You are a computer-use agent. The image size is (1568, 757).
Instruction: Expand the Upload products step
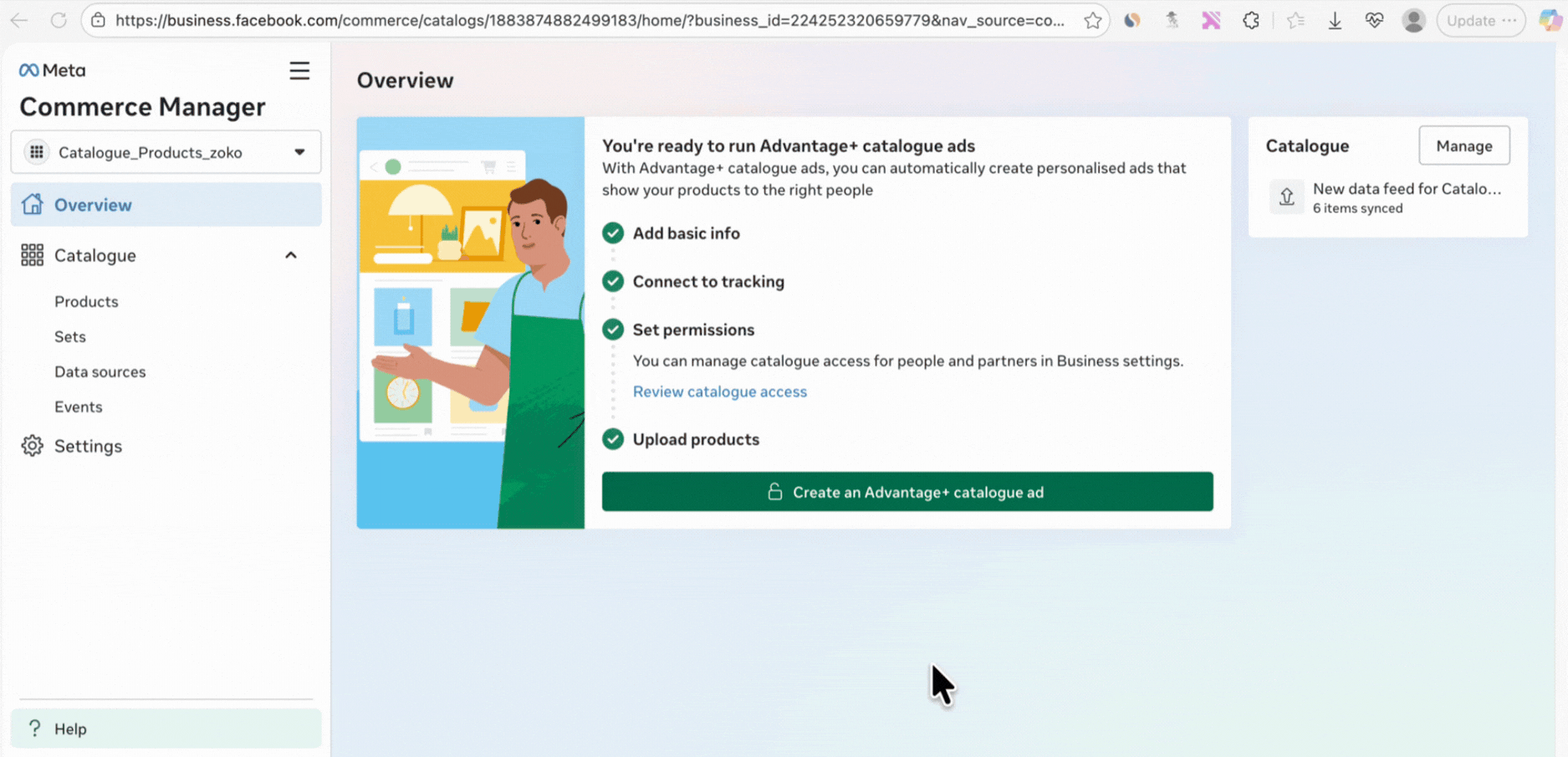point(696,439)
